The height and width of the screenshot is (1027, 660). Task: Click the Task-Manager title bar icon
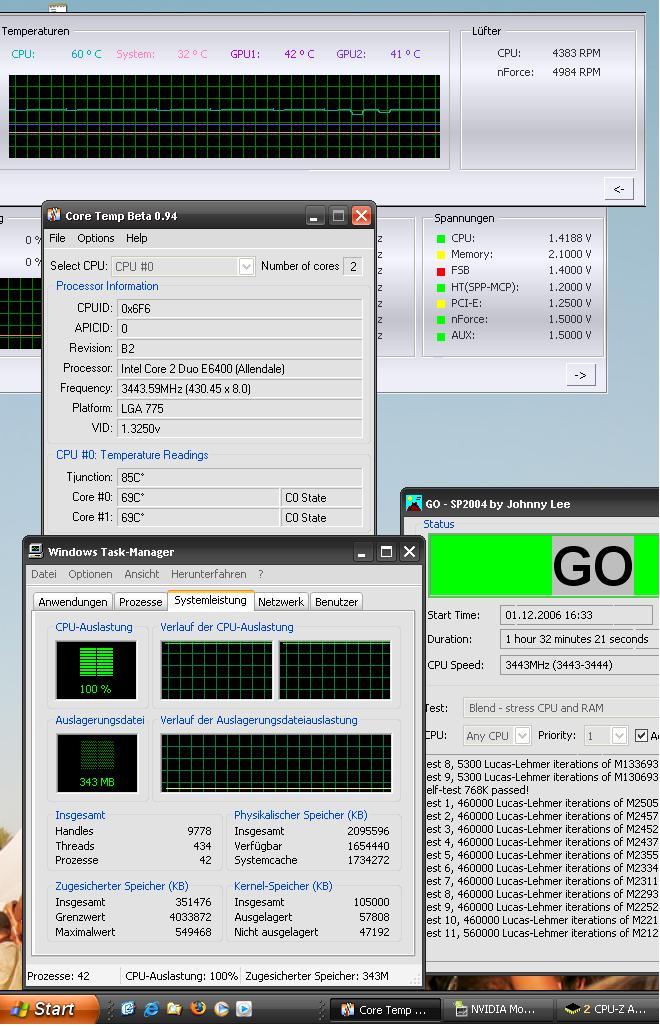[x=36, y=551]
